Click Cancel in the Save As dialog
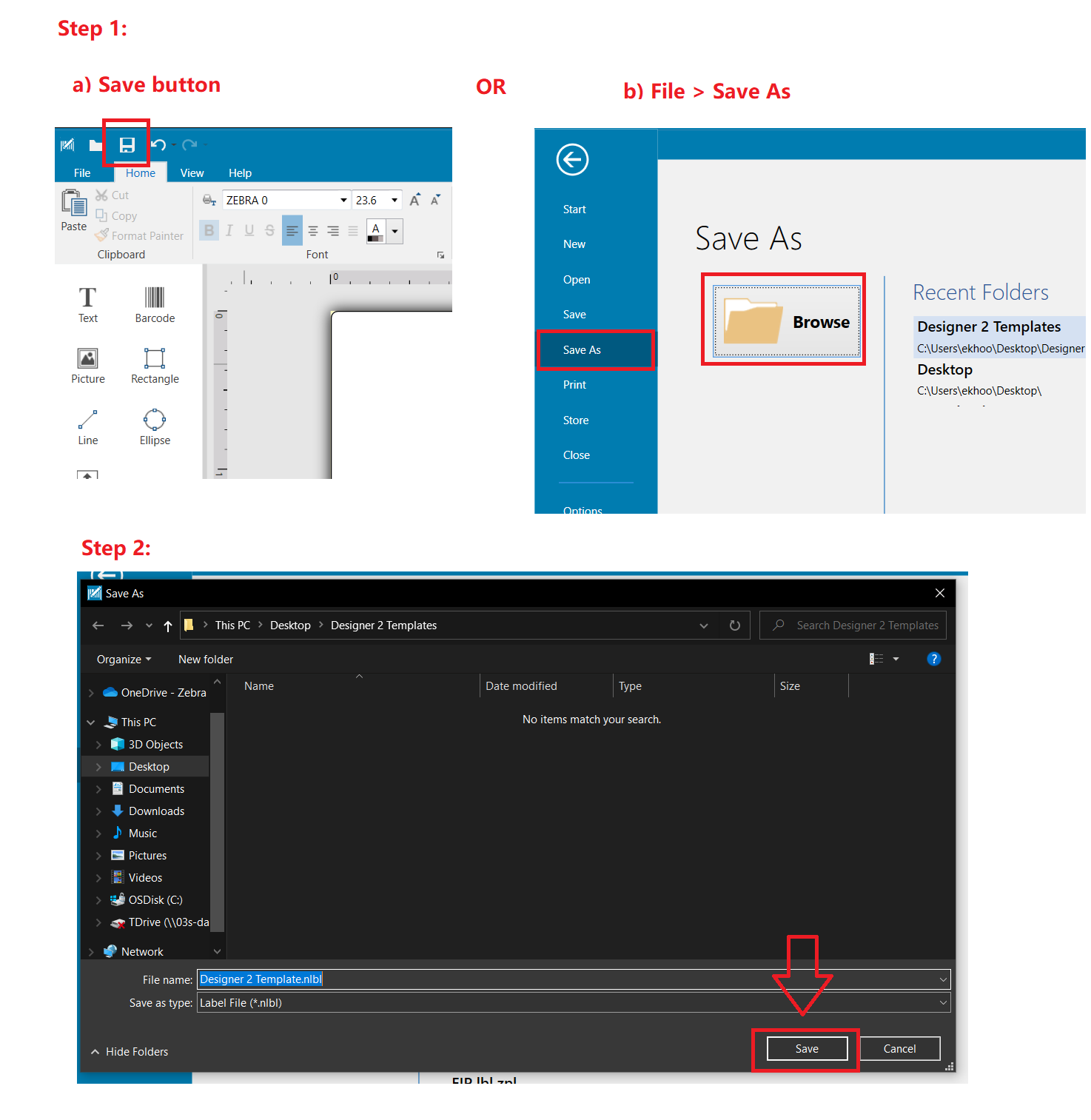 (900, 1048)
